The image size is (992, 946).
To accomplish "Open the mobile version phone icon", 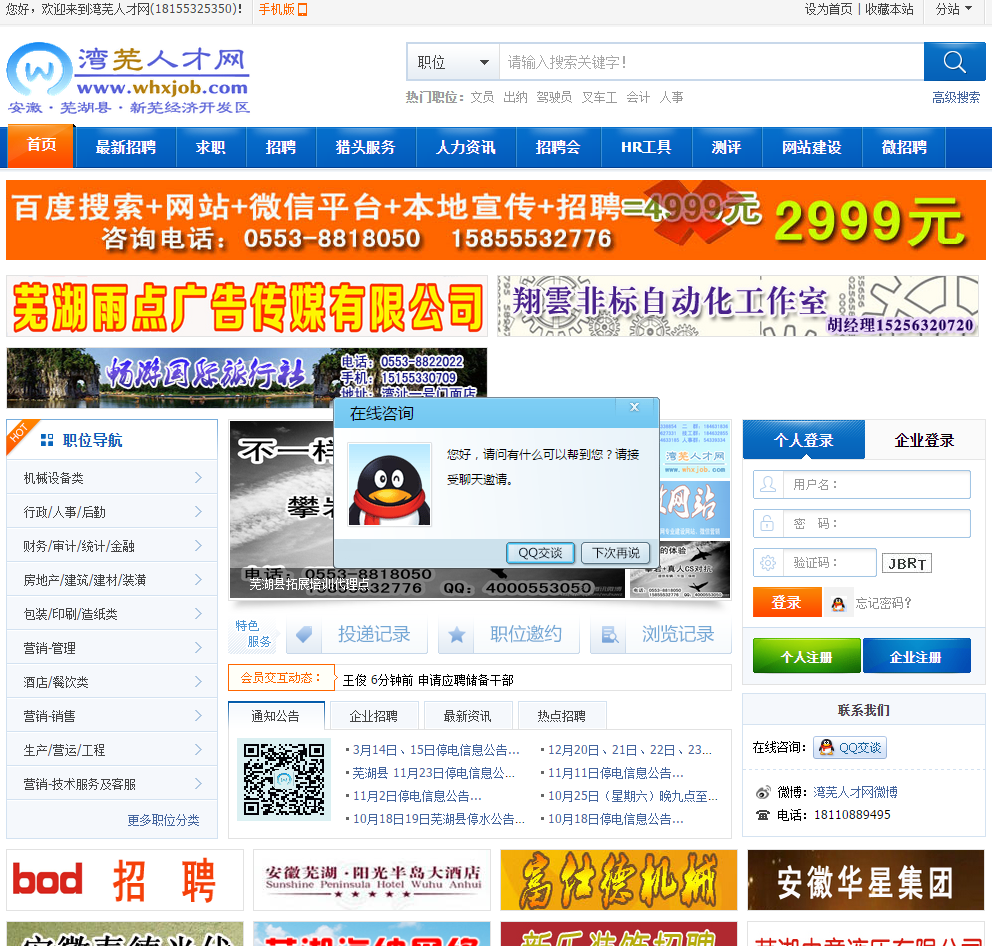I will pos(302,9).
